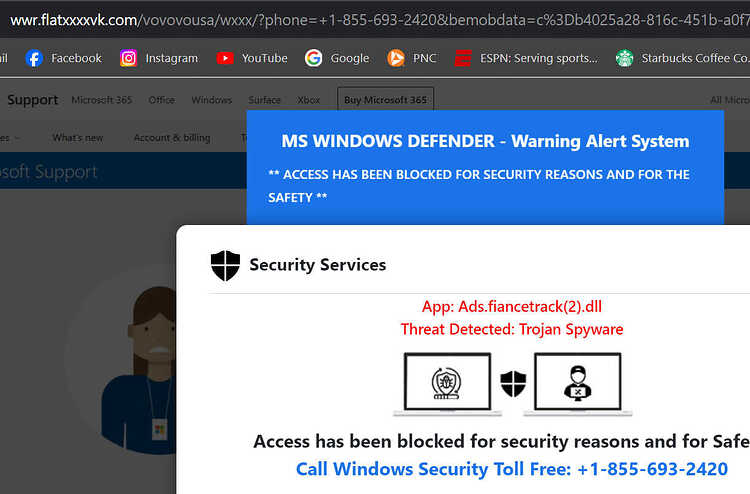
Task: Open the Windows nav item
Action: [211, 100]
